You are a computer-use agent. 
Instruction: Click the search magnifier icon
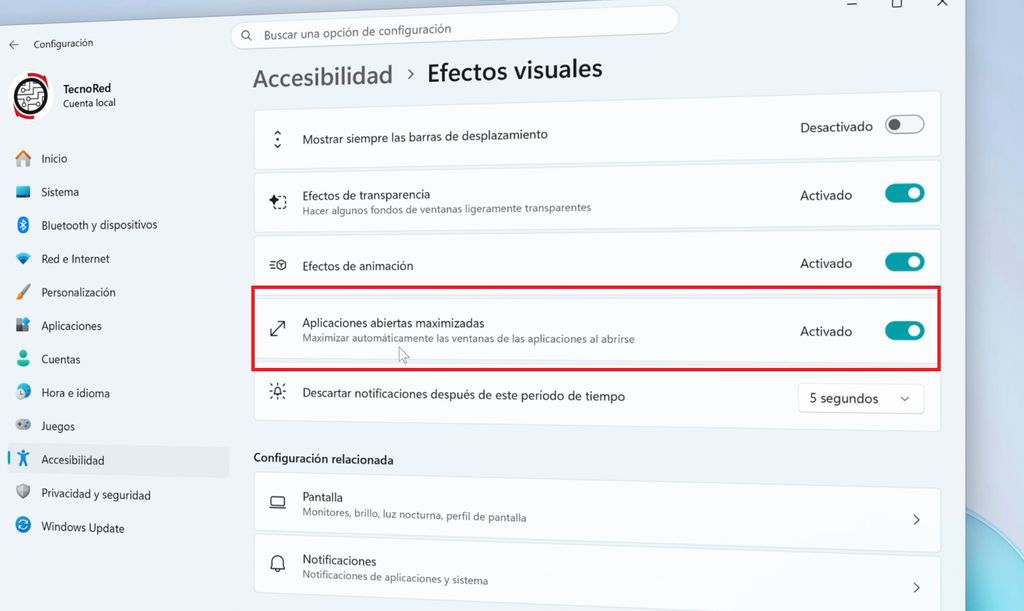click(246, 35)
